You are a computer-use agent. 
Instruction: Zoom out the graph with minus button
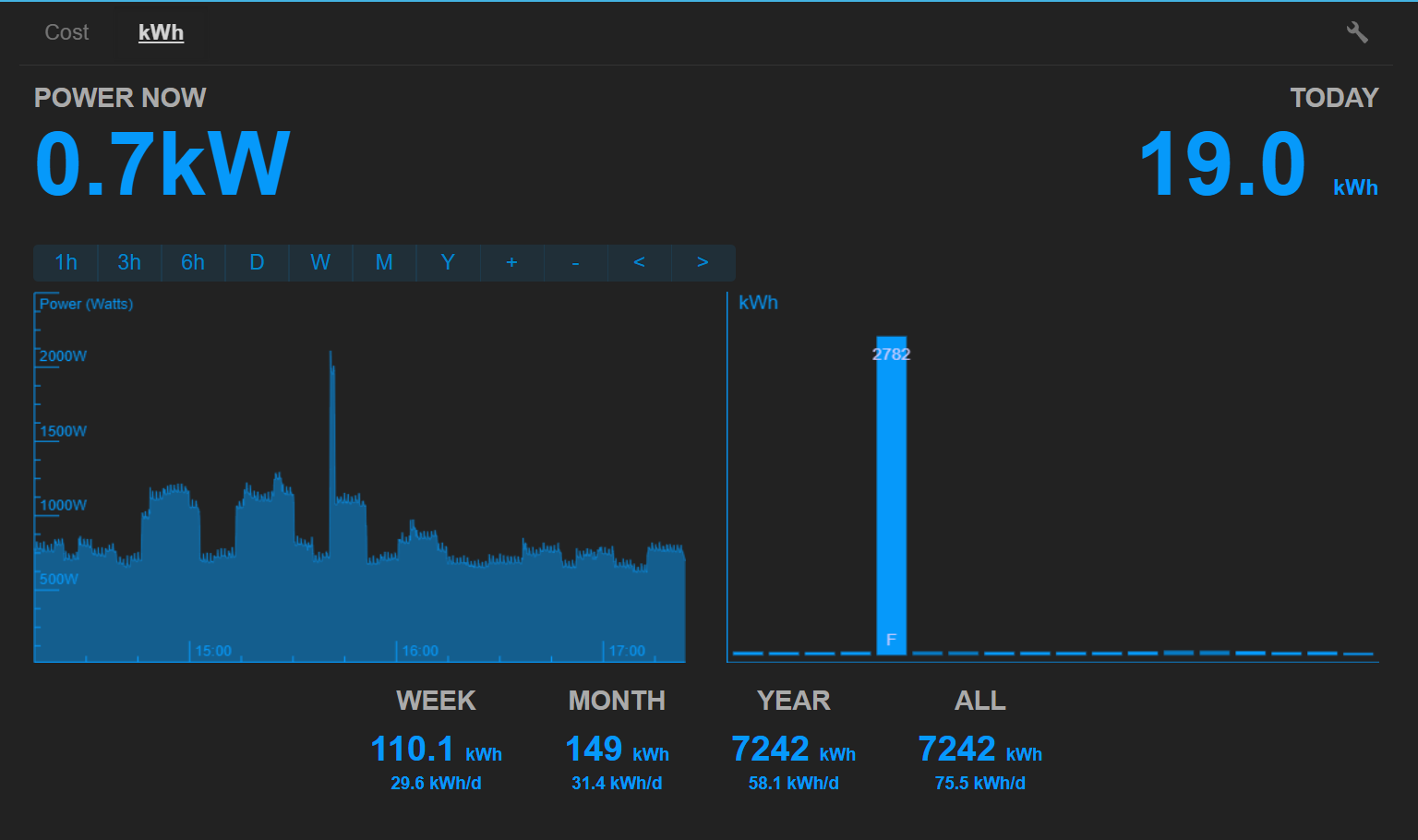click(575, 262)
